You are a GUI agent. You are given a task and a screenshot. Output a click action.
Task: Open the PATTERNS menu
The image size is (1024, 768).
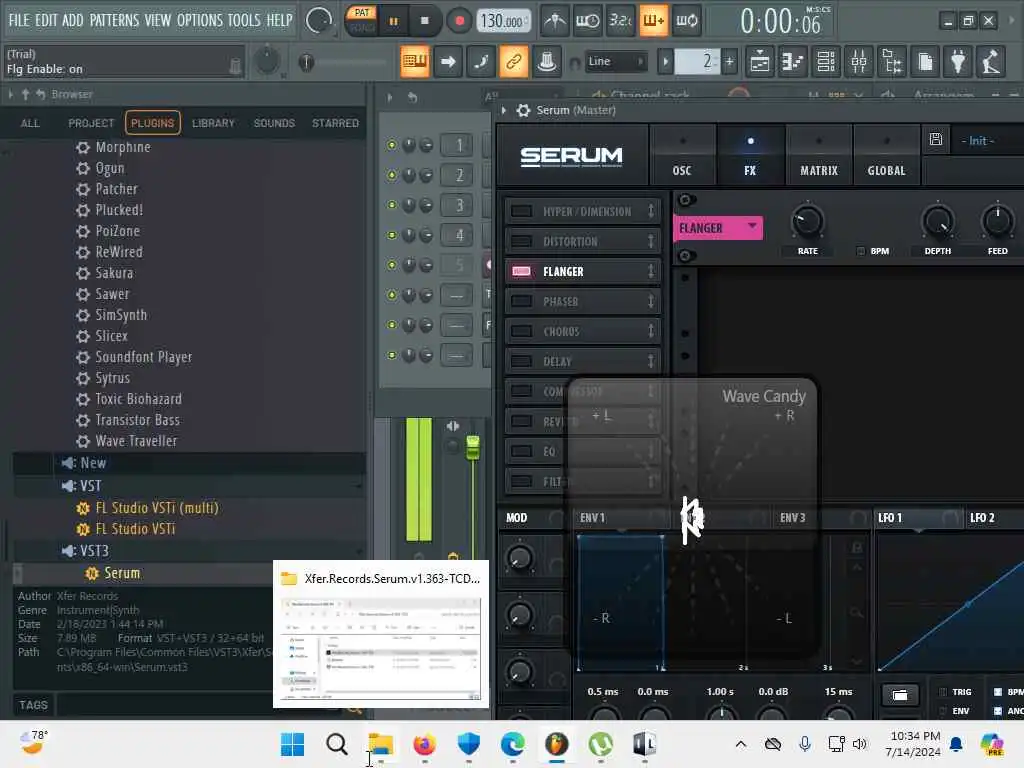tap(114, 20)
